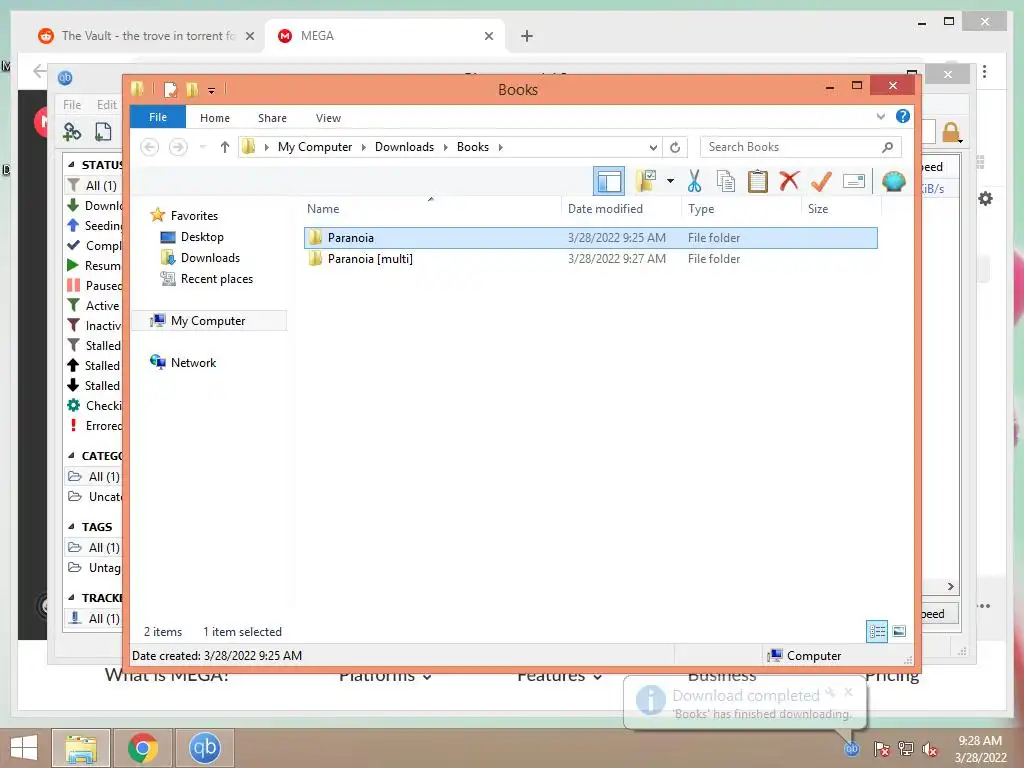
Task: Open the recent locations dropdown
Action: [x=202, y=147]
